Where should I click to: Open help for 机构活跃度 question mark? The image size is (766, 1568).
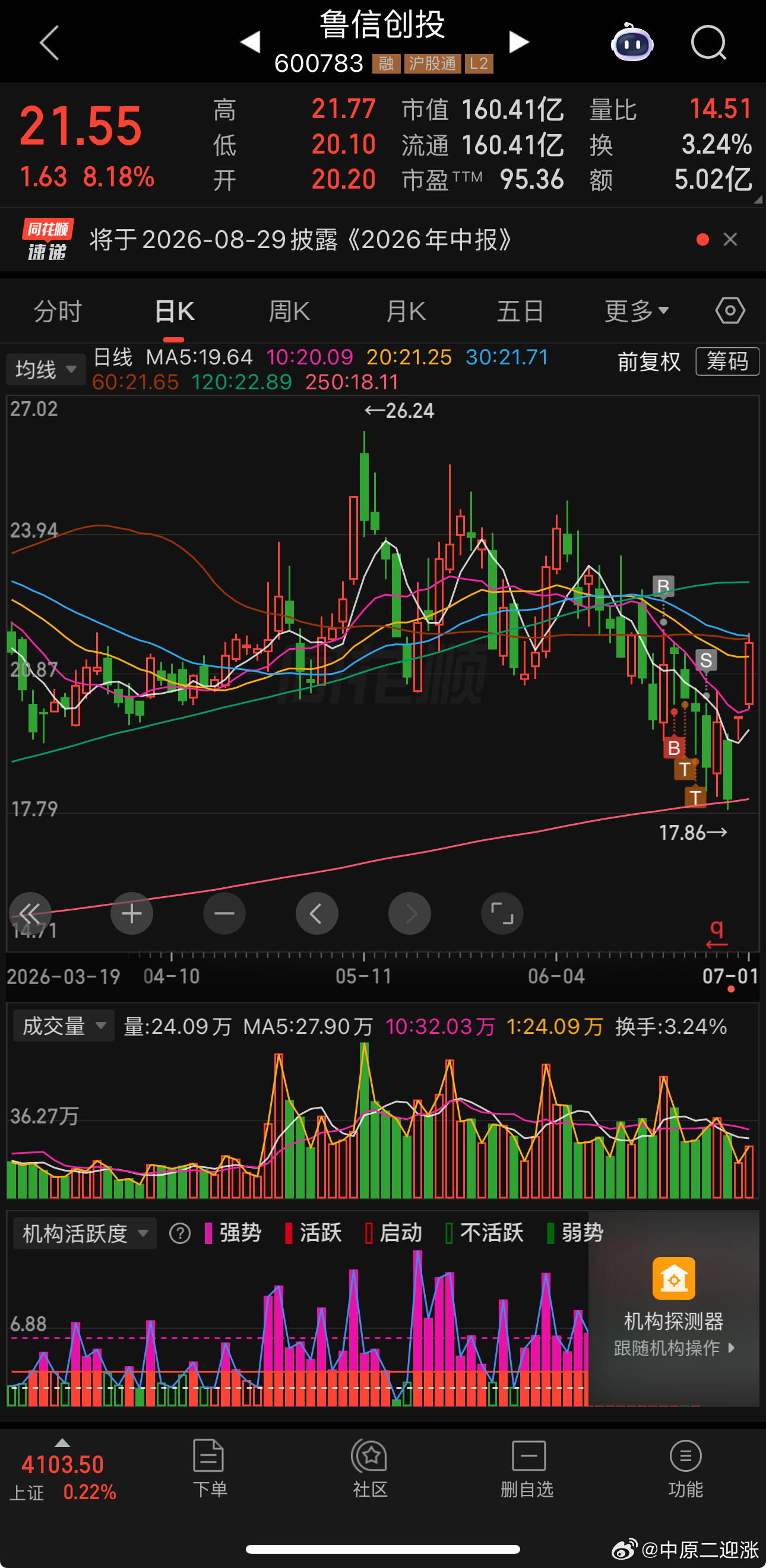click(x=180, y=1234)
